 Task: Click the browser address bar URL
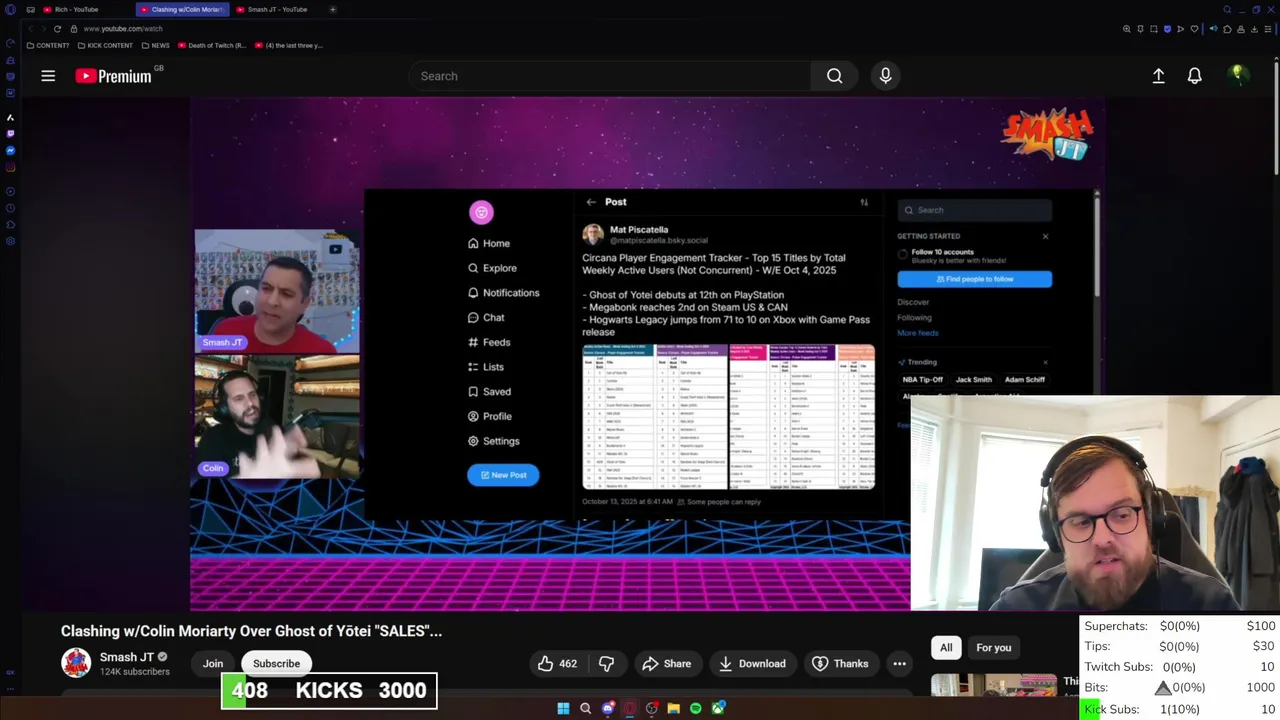[x=123, y=29]
